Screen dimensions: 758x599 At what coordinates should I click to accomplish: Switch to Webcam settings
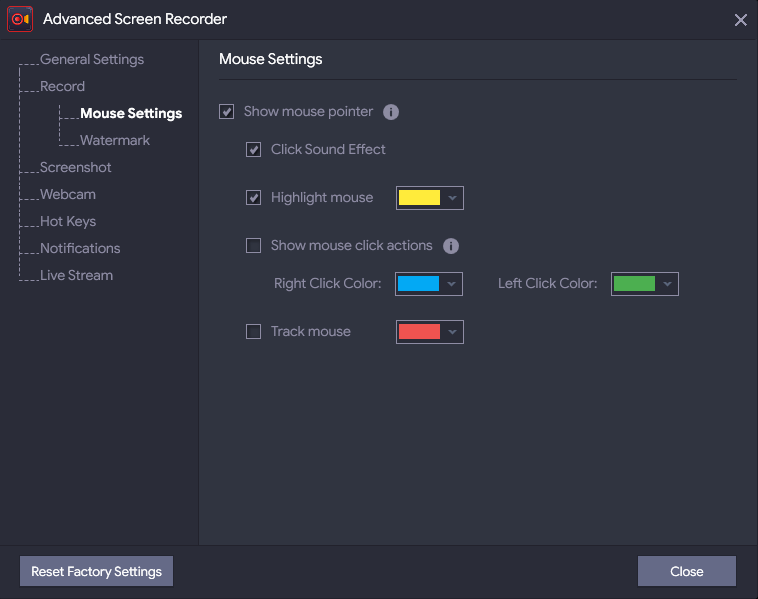[x=68, y=194]
